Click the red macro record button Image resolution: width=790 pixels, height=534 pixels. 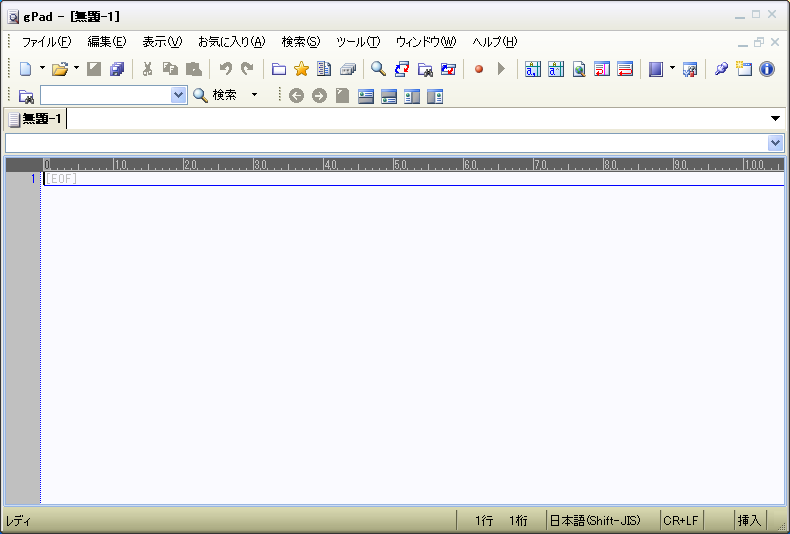pyautogui.click(x=479, y=69)
